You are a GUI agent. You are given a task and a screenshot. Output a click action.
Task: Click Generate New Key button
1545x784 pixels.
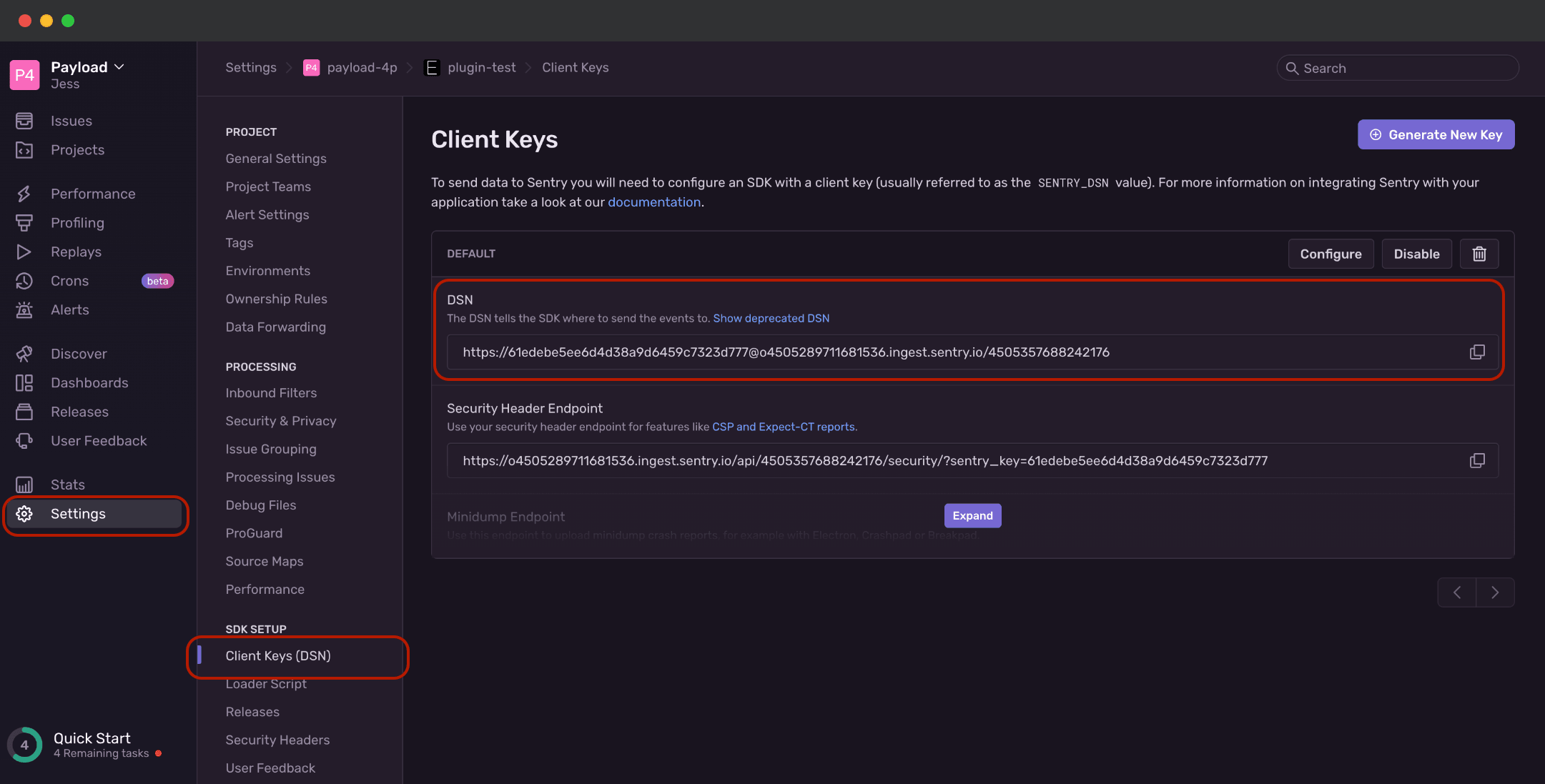[x=1436, y=134]
